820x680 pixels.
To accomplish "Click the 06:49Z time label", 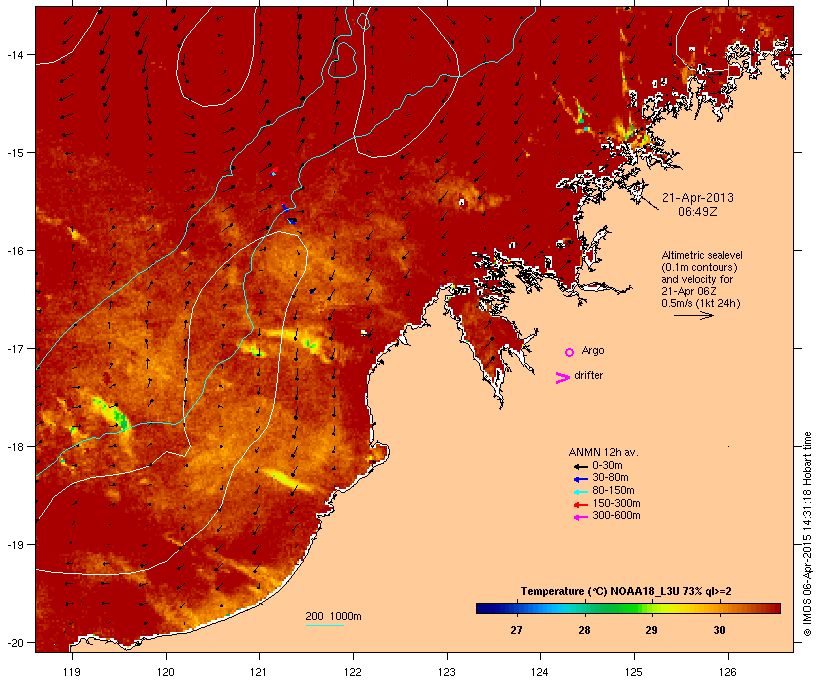I will point(698,212).
